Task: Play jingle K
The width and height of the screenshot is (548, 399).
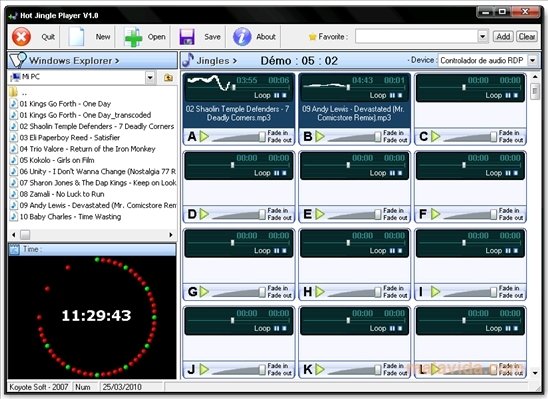Action: point(320,369)
